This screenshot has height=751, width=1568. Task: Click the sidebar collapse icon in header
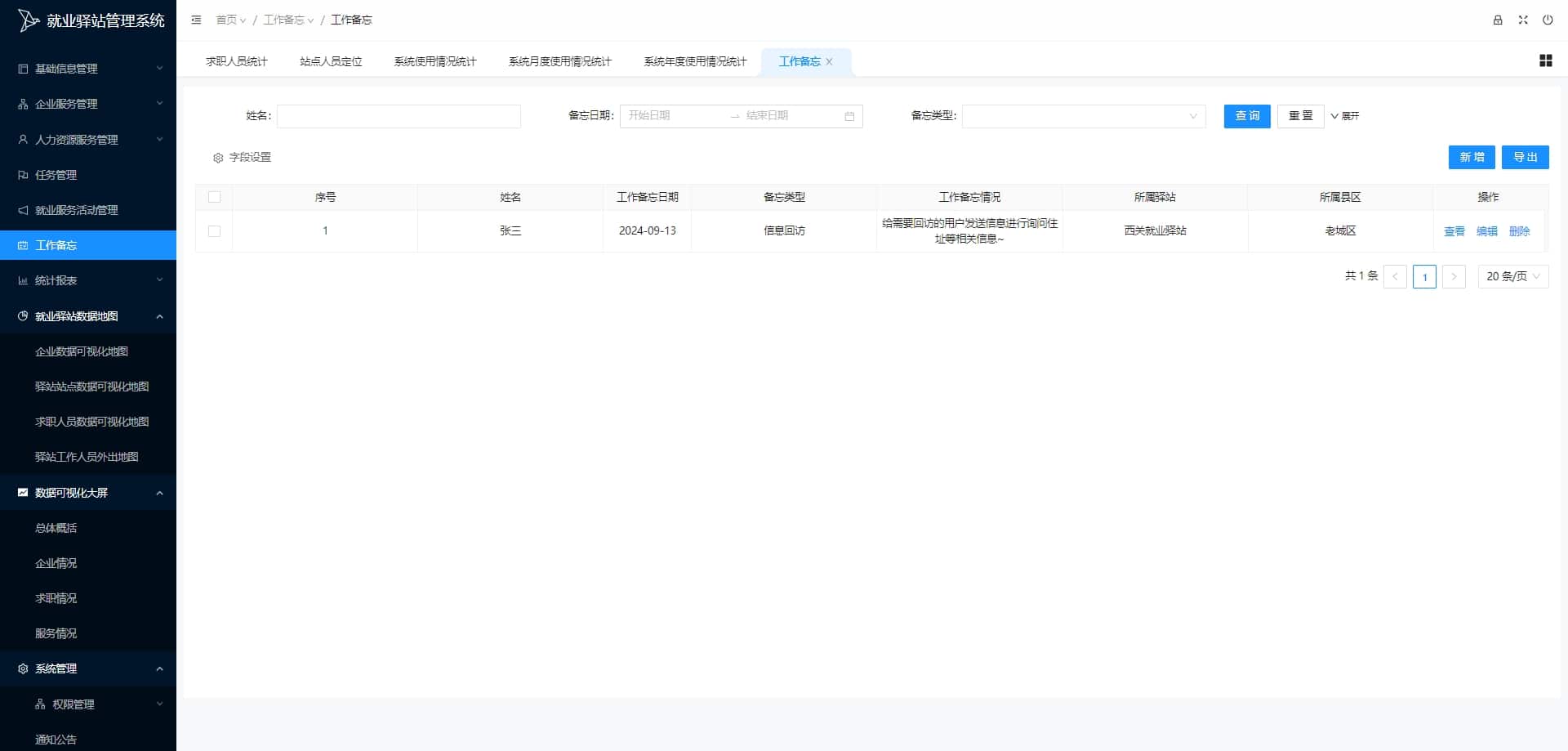pos(196,20)
